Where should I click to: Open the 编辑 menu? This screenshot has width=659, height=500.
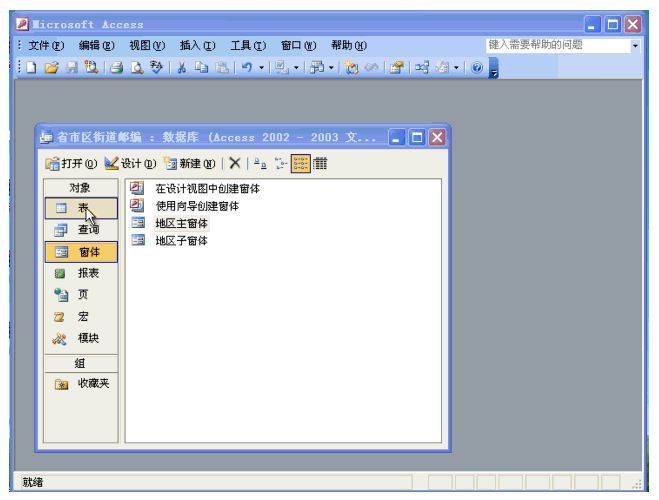[x=96, y=45]
